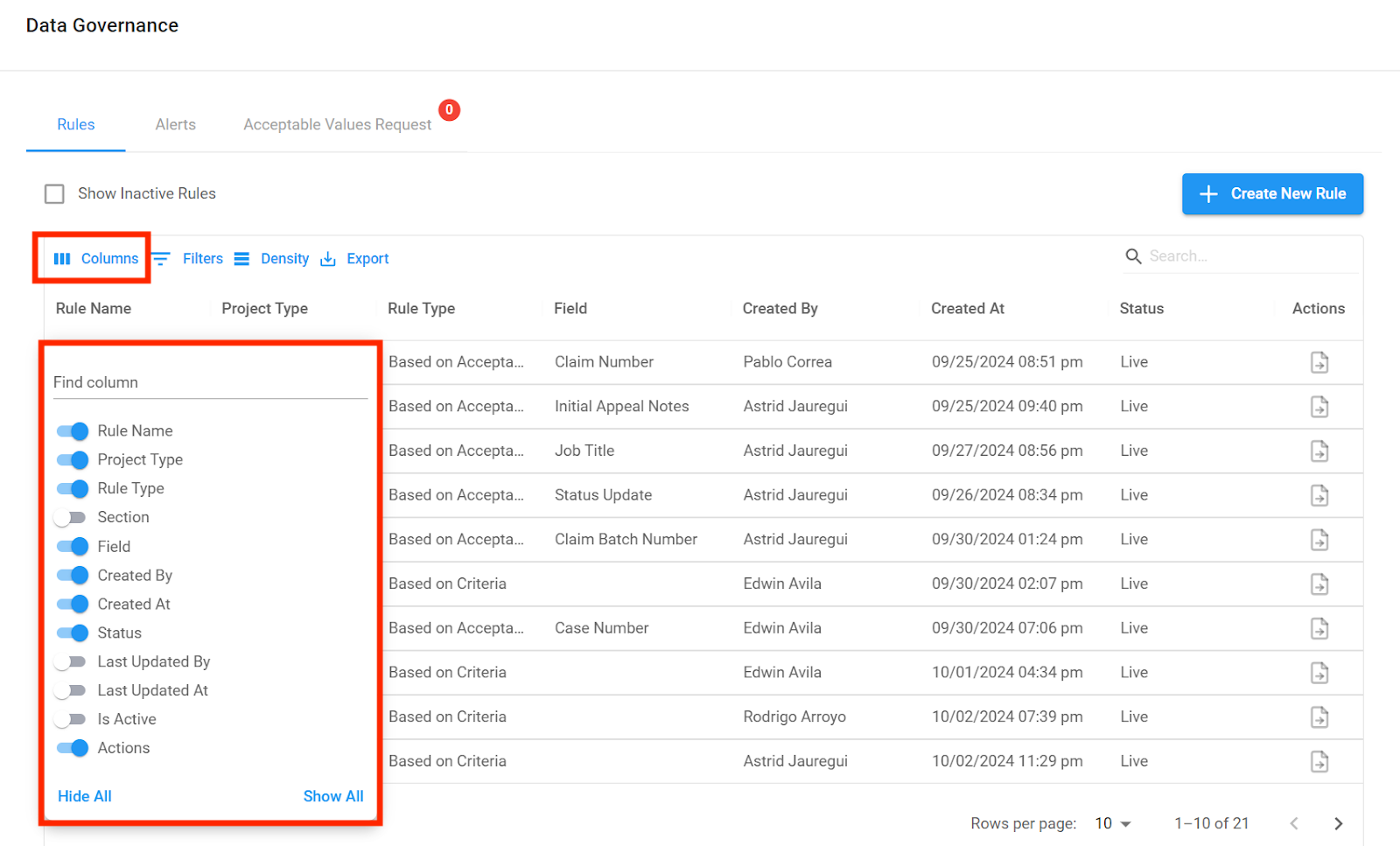Switch to the Rules tab
1400x846 pixels.
tap(76, 125)
